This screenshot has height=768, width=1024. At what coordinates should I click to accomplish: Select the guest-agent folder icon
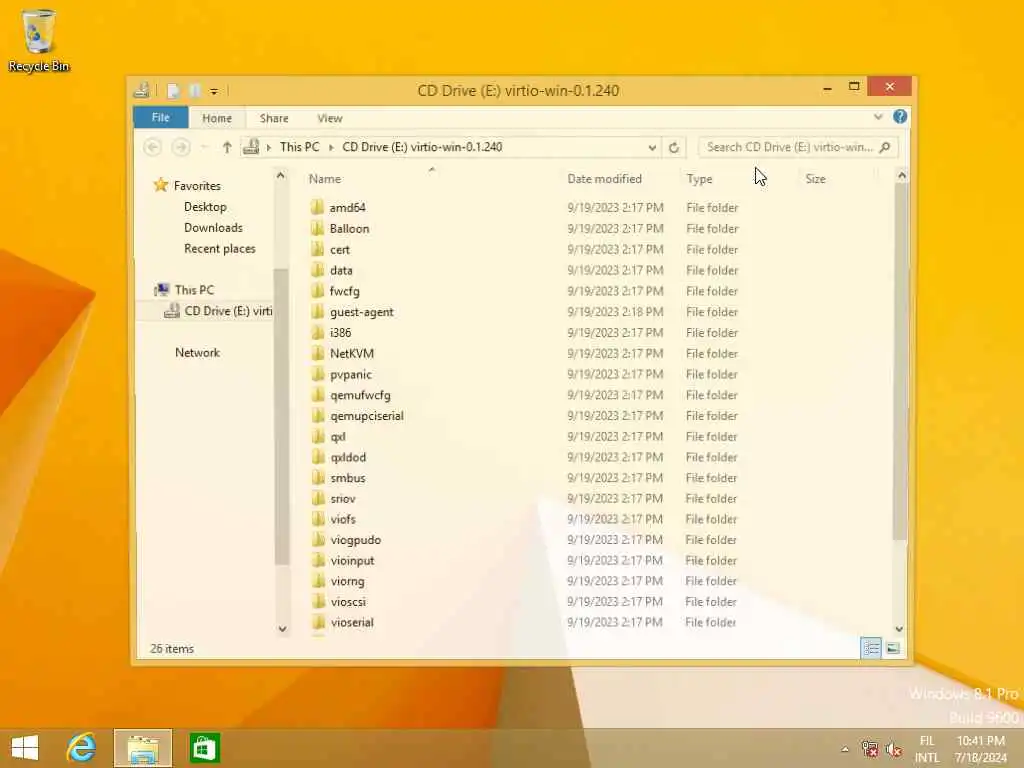[x=317, y=312]
